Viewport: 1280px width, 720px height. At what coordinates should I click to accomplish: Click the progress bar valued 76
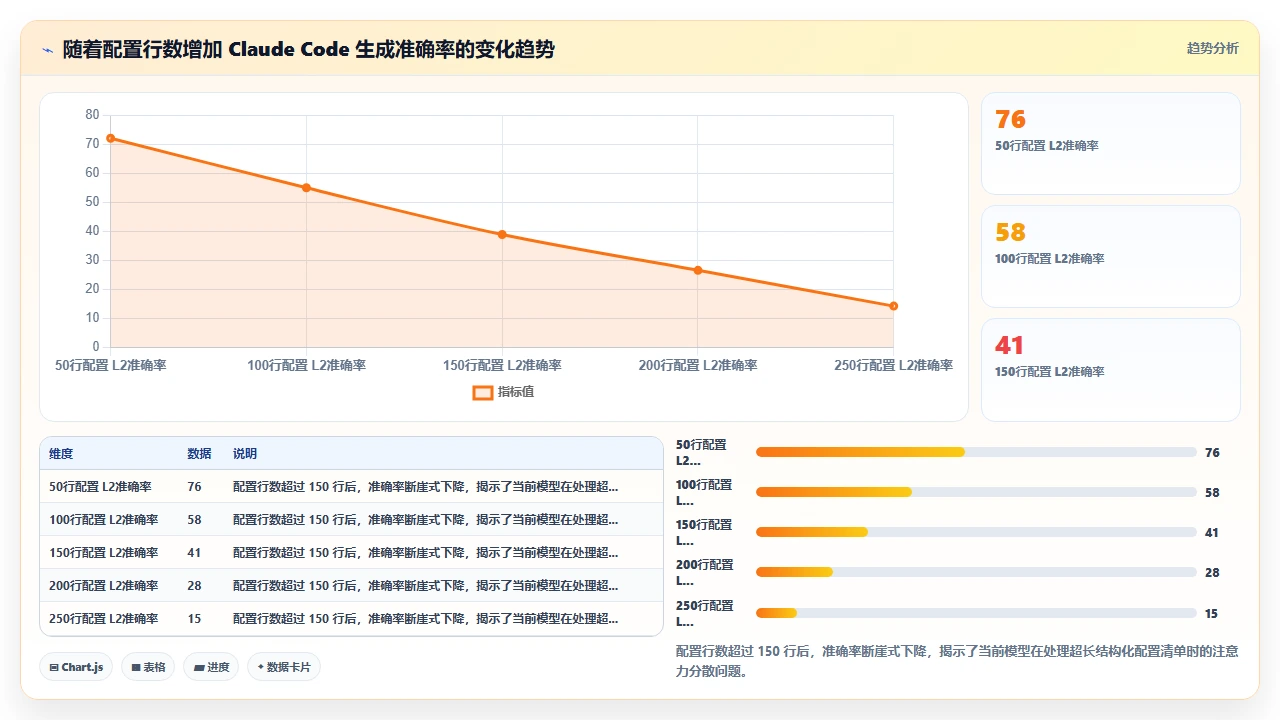976,452
